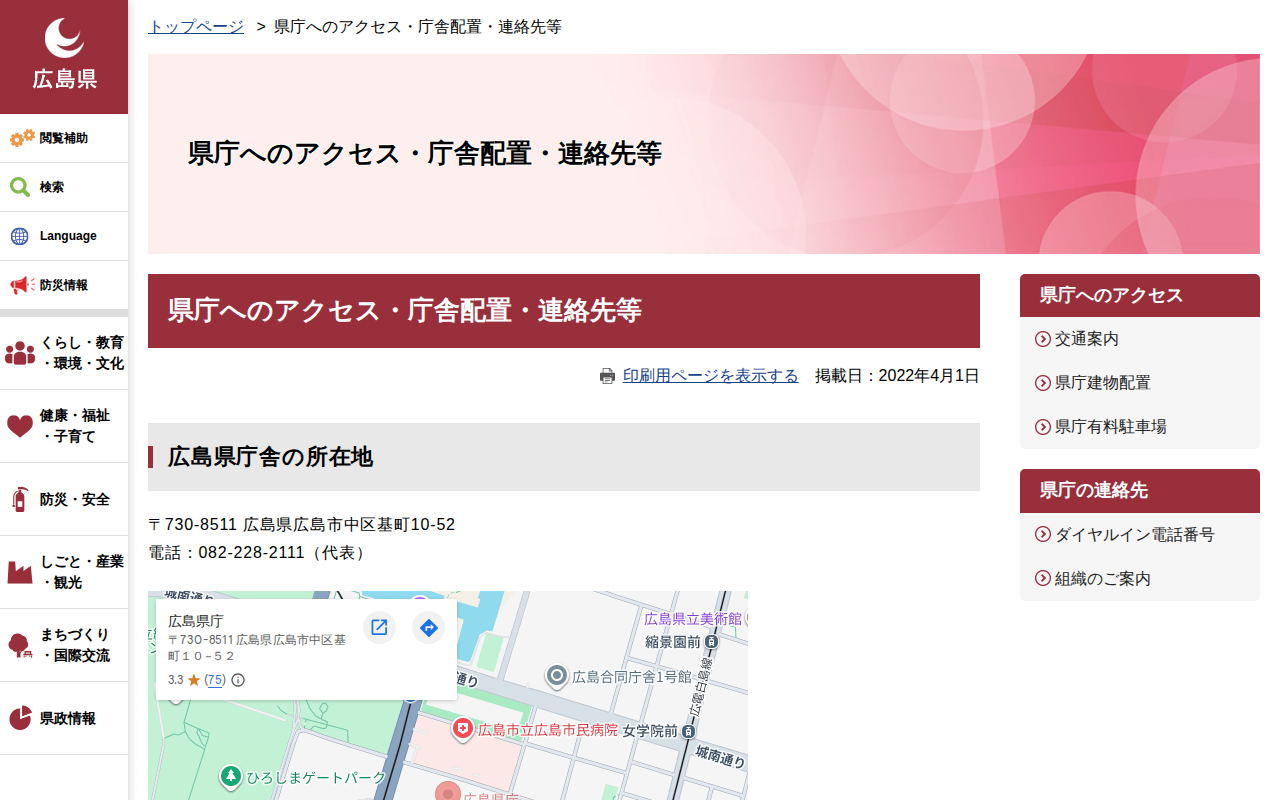Click the arrow bullet beside 県庁有料駐車場
Image resolution: width=1280 pixels, height=800 pixels.
pyautogui.click(x=1043, y=427)
